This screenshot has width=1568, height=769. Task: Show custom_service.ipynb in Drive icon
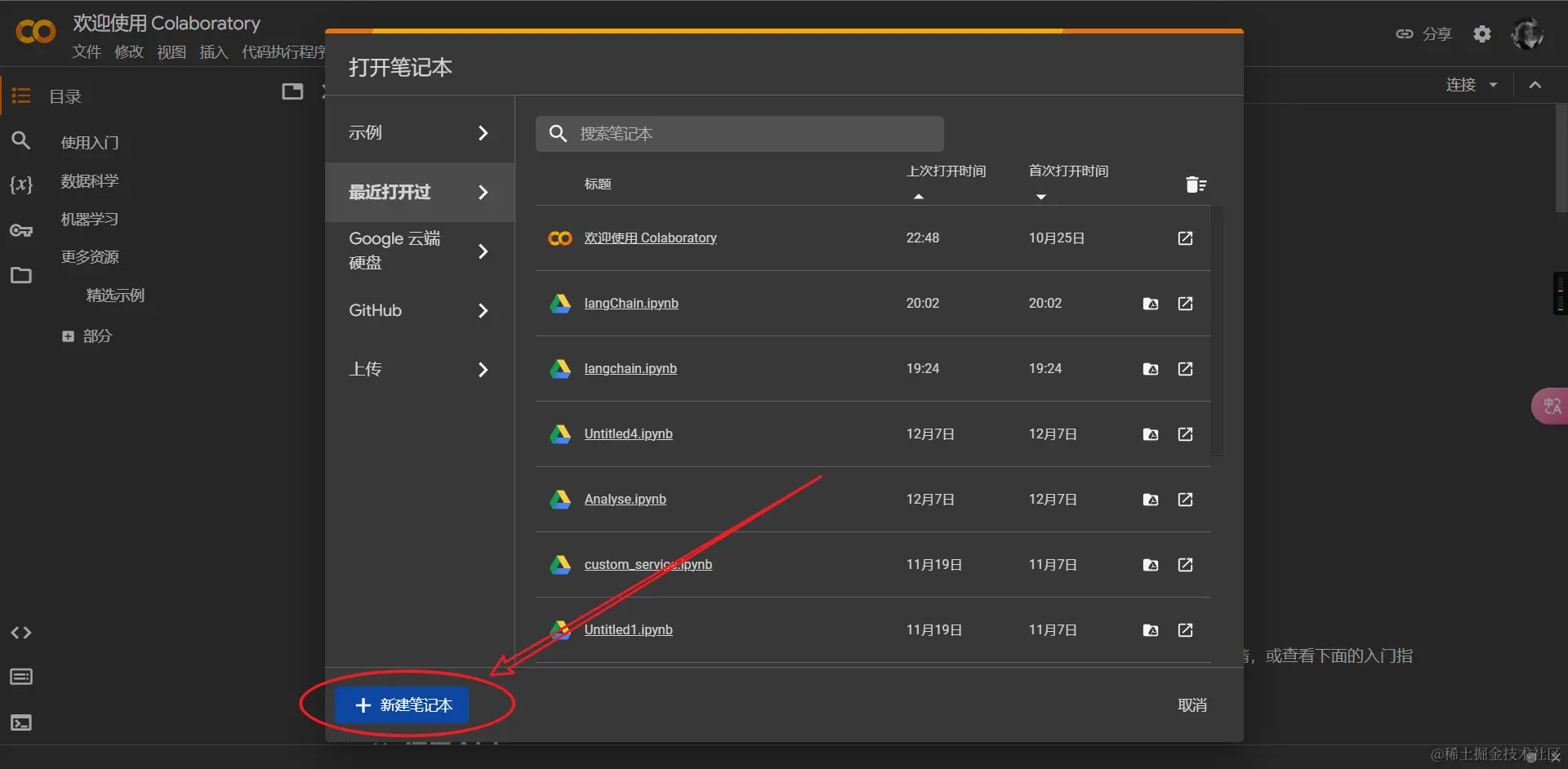pyautogui.click(x=1151, y=565)
